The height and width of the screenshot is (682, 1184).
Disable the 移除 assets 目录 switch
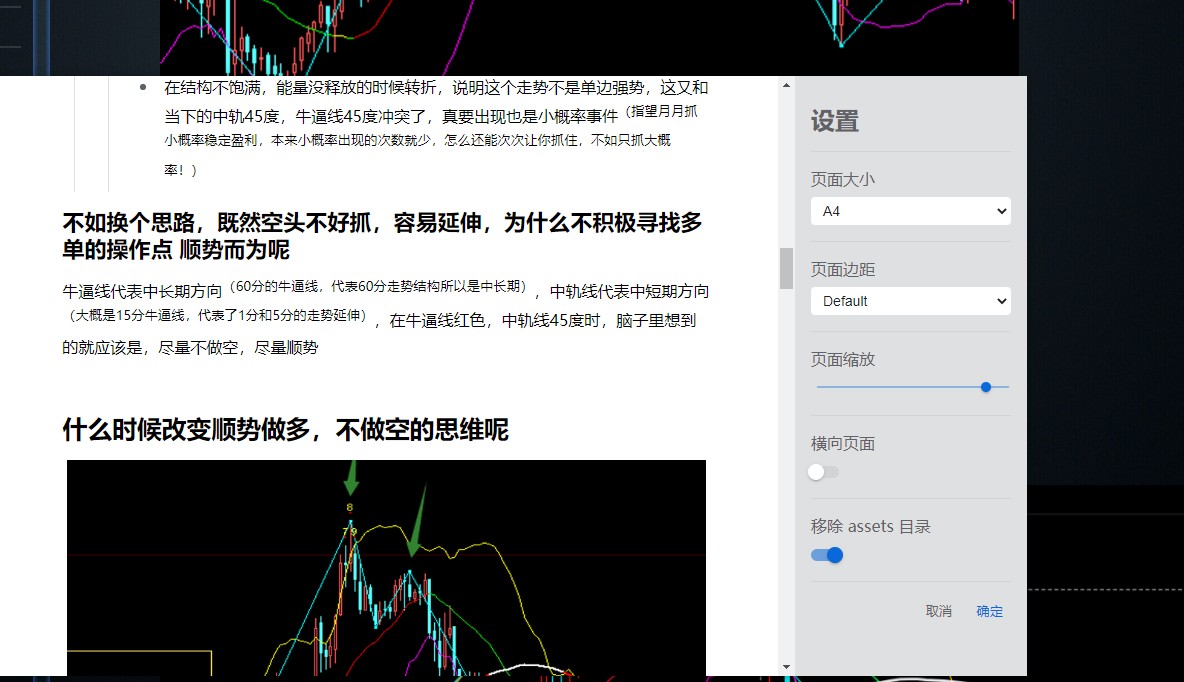(826, 555)
